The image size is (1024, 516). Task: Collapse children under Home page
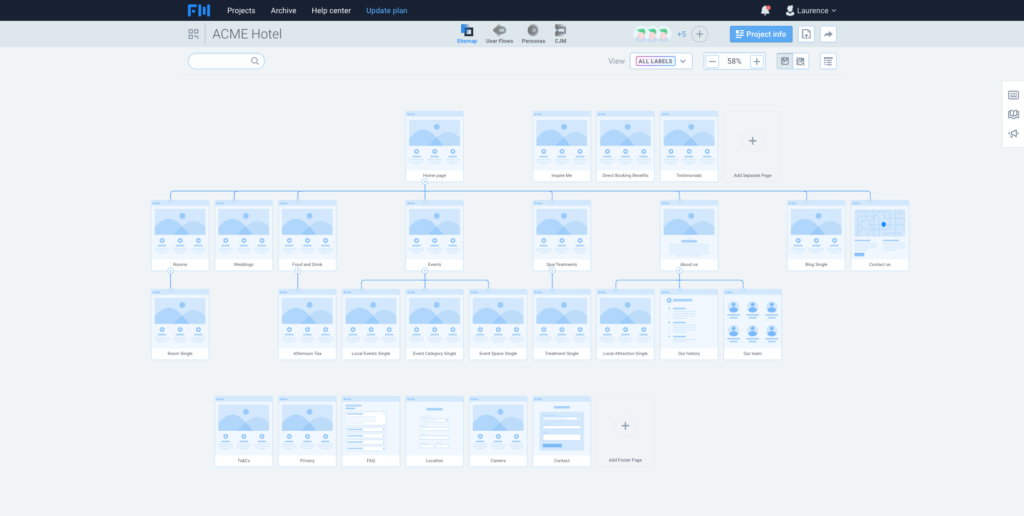click(424, 182)
